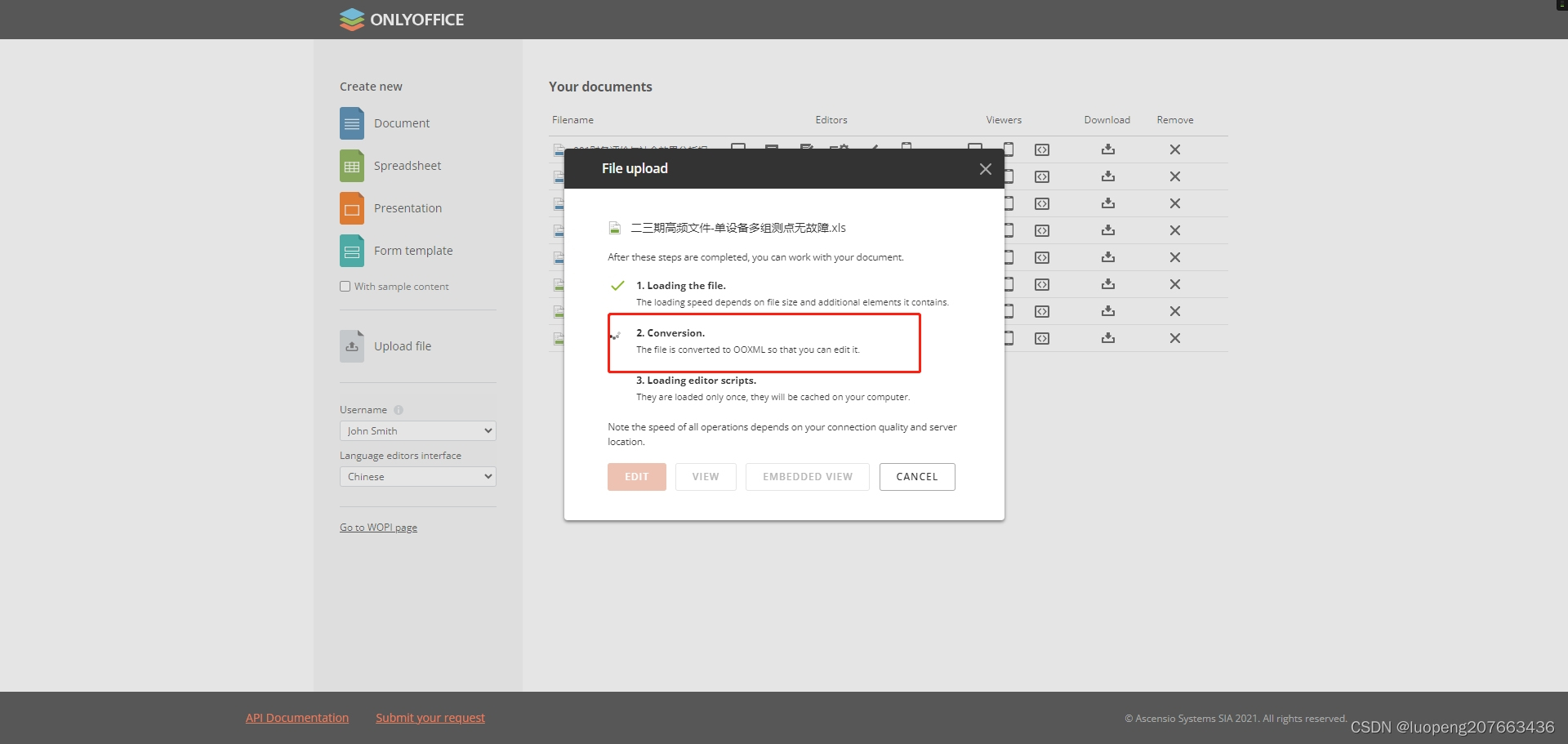Click the Filename column header
Image resolution: width=1568 pixels, height=744 pixels.
pyautogui.click(x=572, y=120)
